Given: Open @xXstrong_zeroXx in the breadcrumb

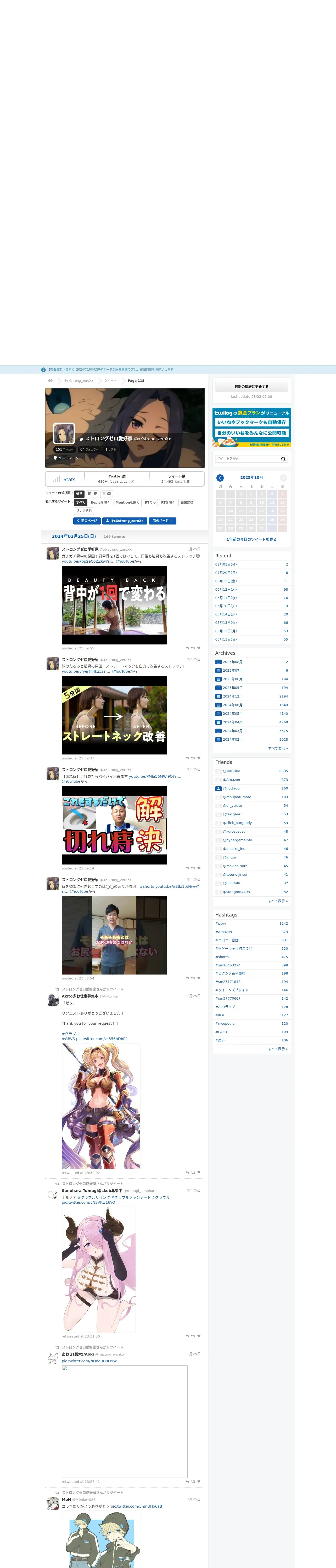Looking at the screenshot, I should pos(79,381).
